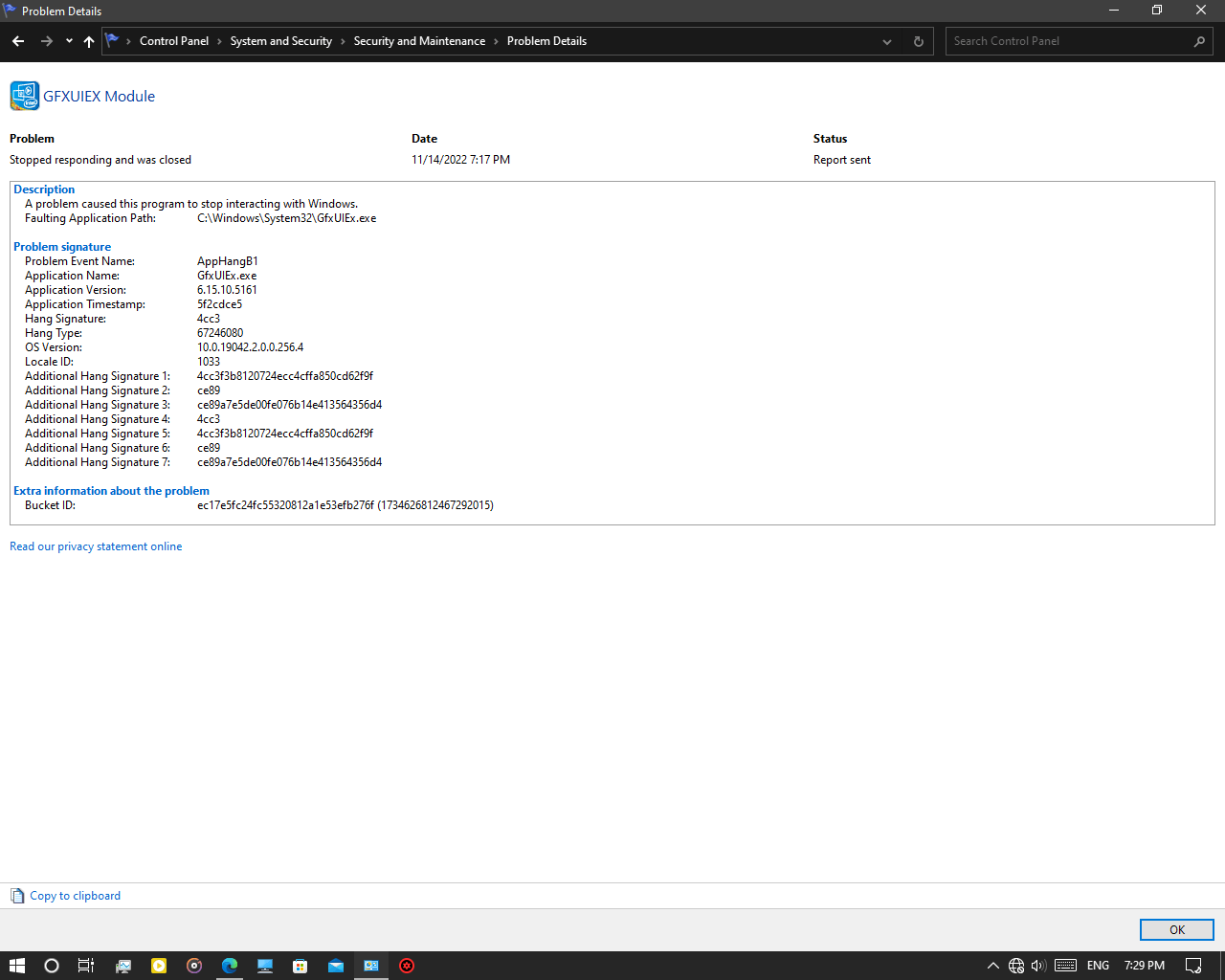The width and height of the screenshot is (1225, 980).
Task: Go back using the back arrow
Action: pos(18,41)
